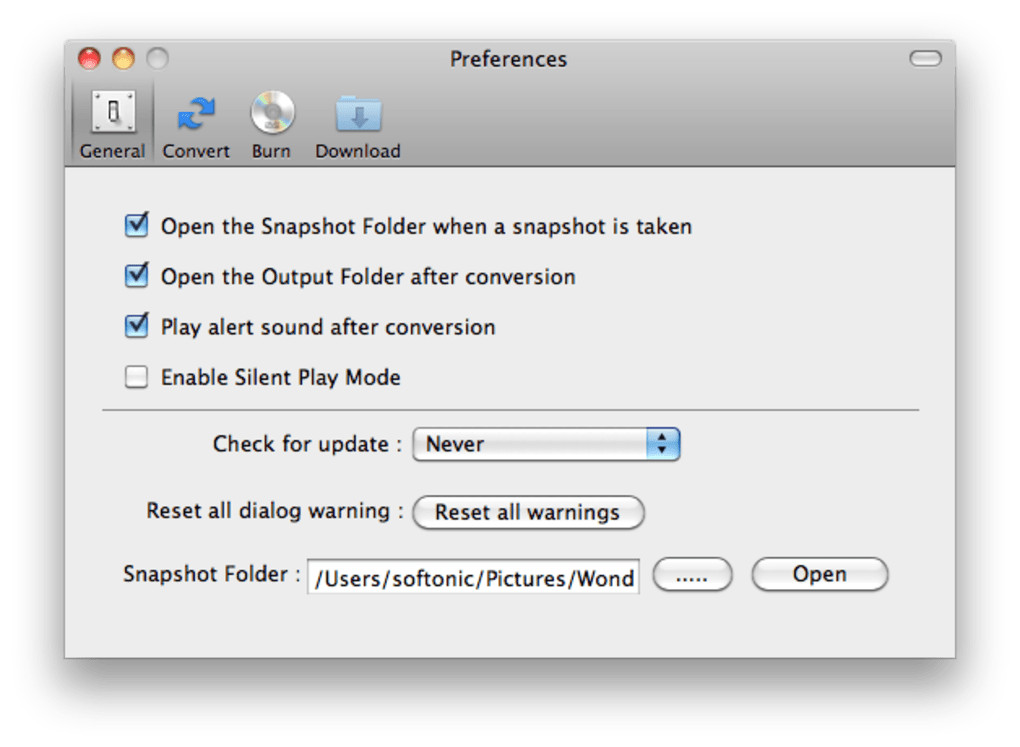
Task: Open the Convert preferences icon
Action: pos(196,112)
